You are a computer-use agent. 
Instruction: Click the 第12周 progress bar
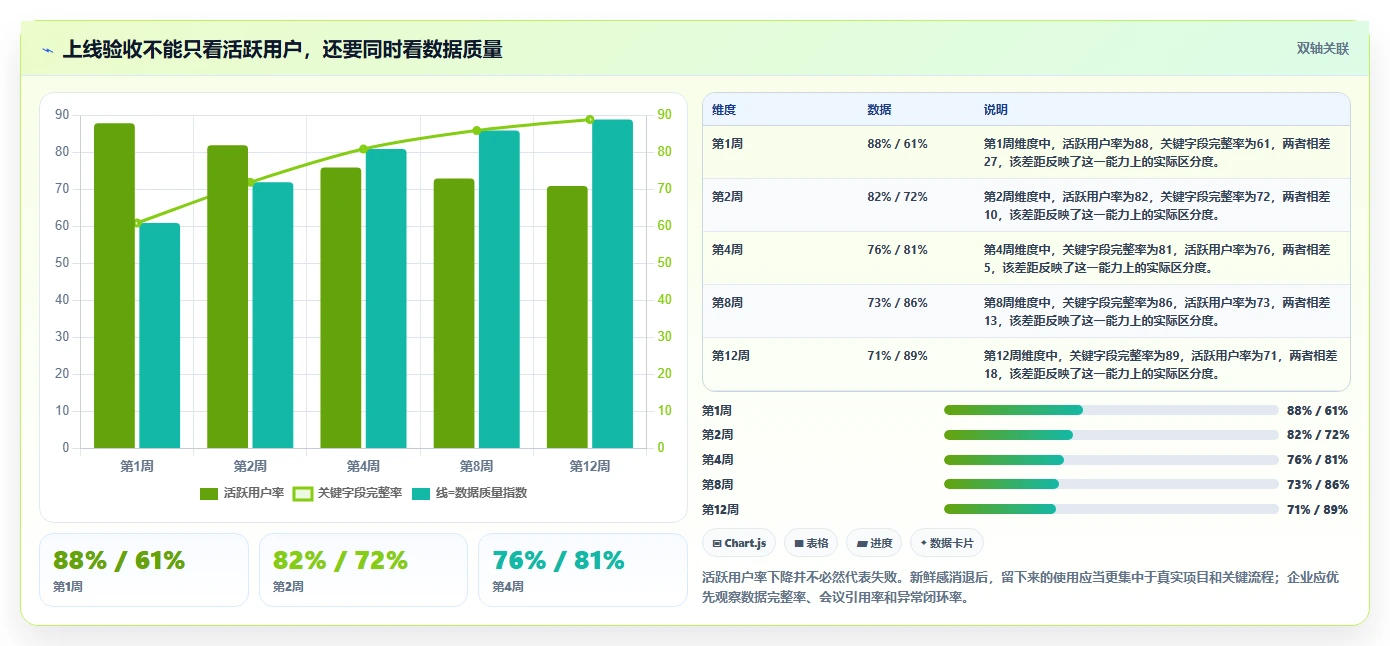coord(1111,509)
